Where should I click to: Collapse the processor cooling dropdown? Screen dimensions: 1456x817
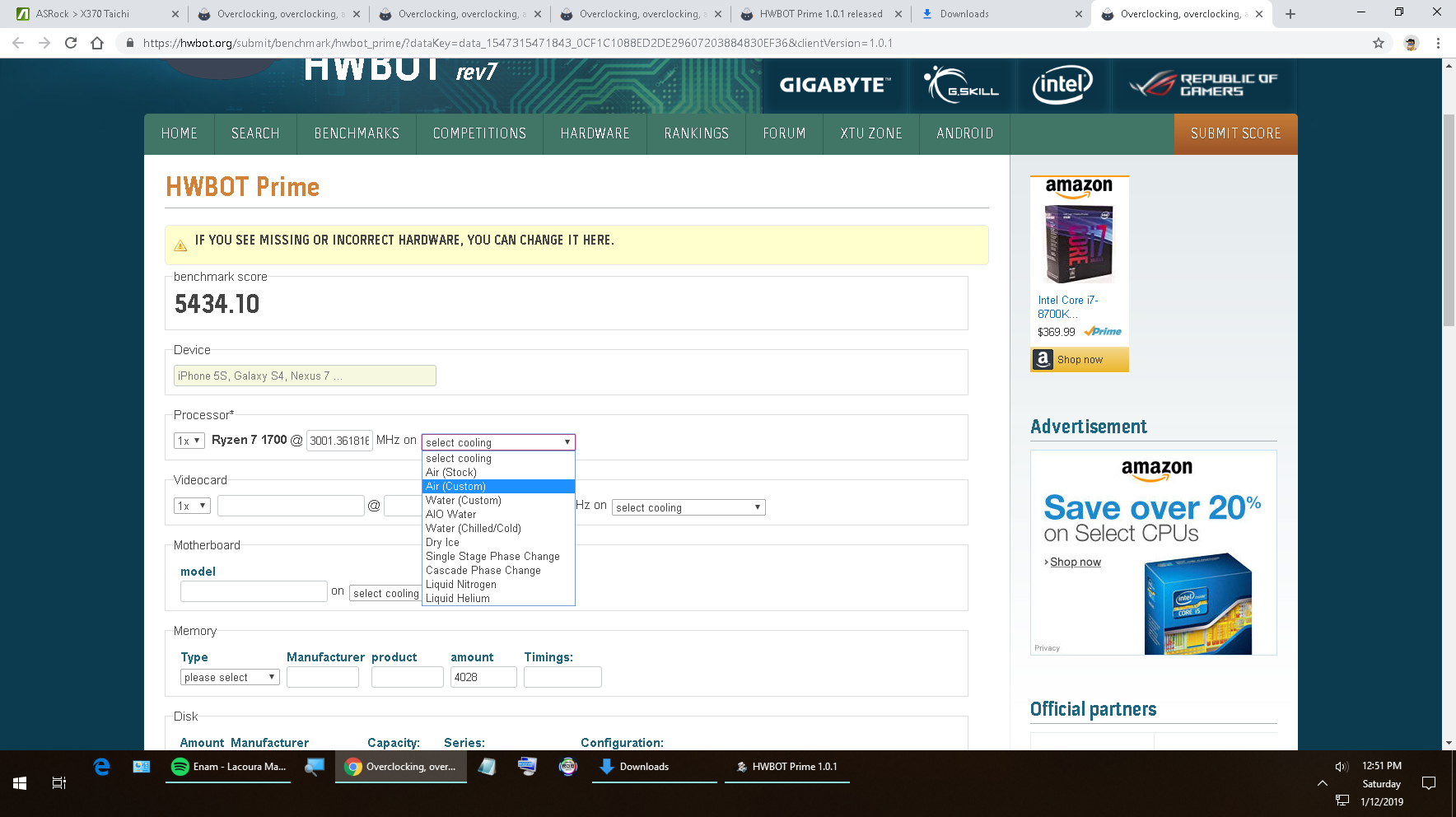coord(498,442)
